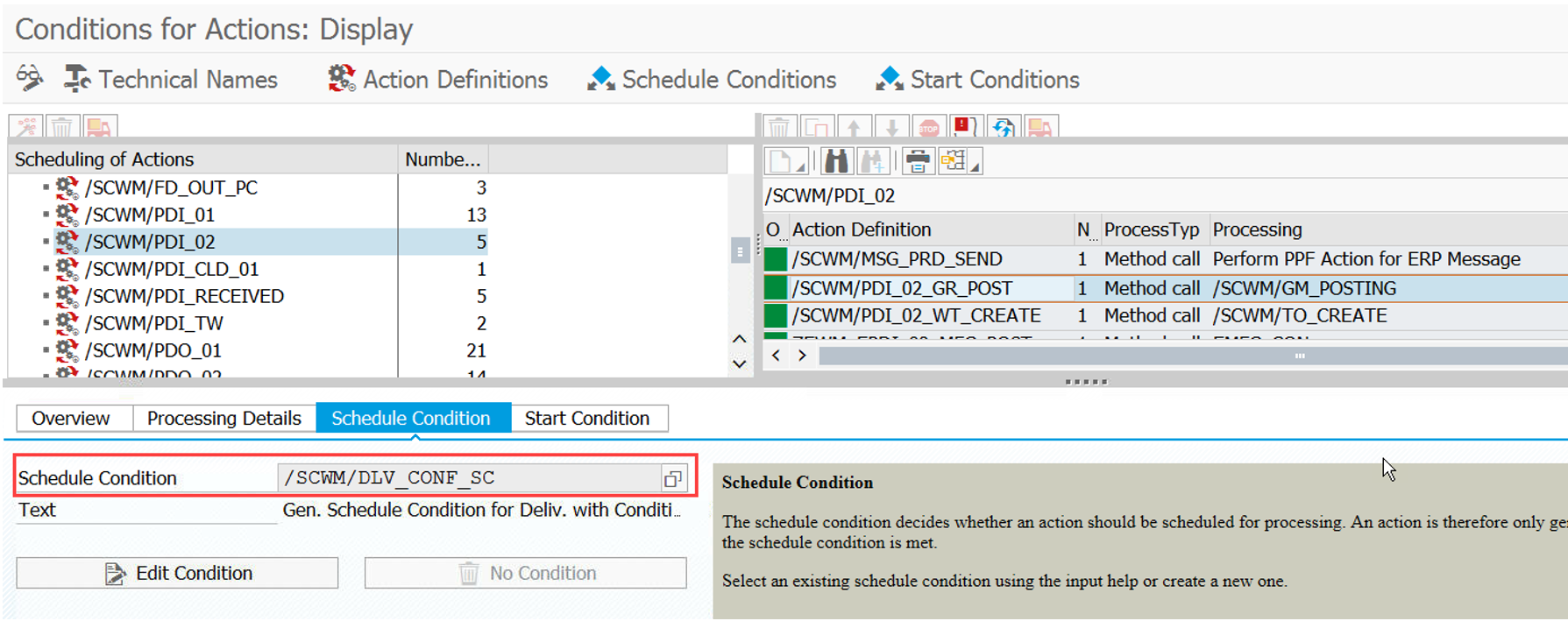Screen dimensions: 1568x621
Task: Click green status box of /SCWM/PDI_02_WT_CREATE
Action: click(x=776, y=315)
